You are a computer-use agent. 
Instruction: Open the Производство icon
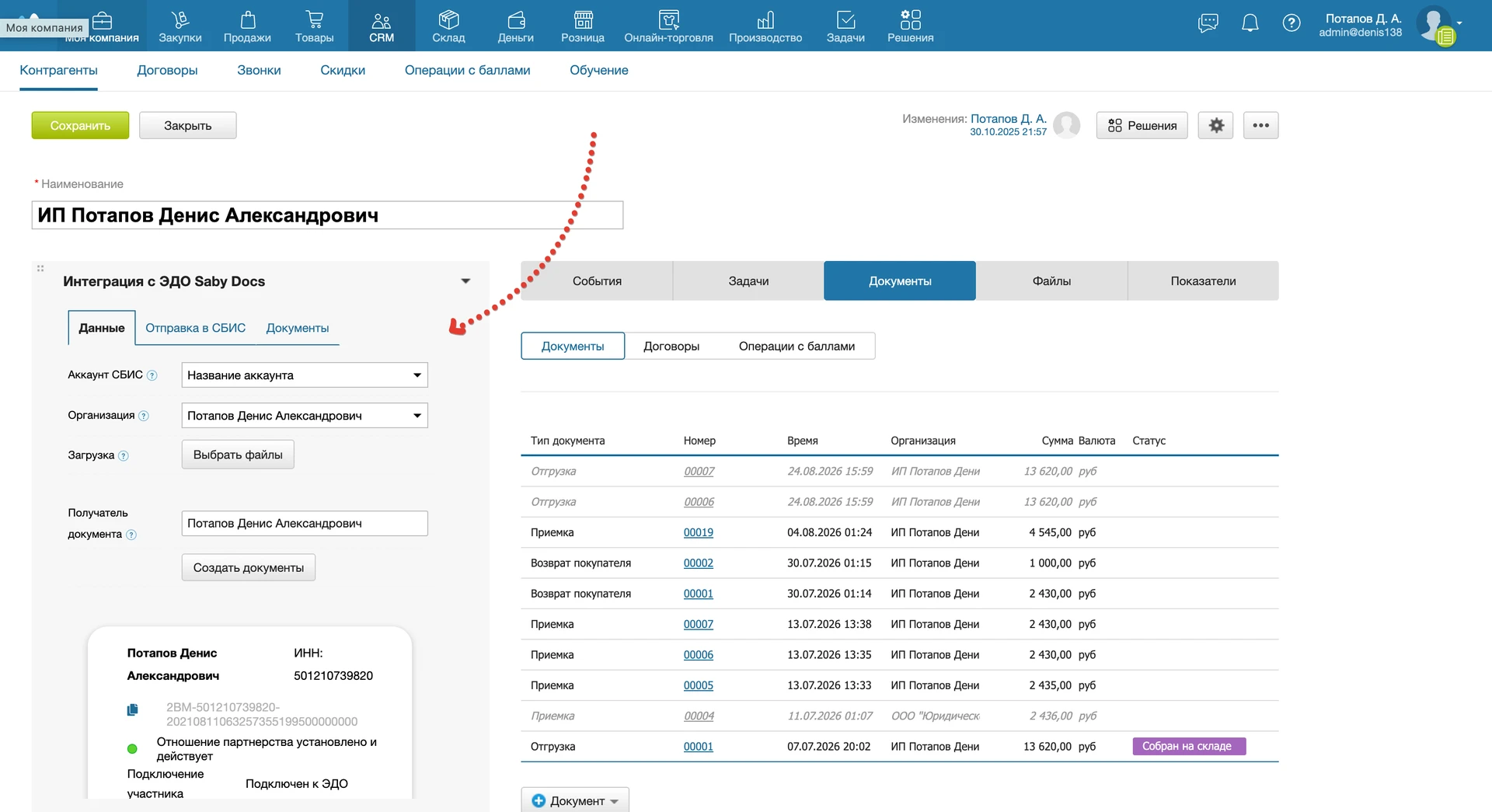(765, 20)
